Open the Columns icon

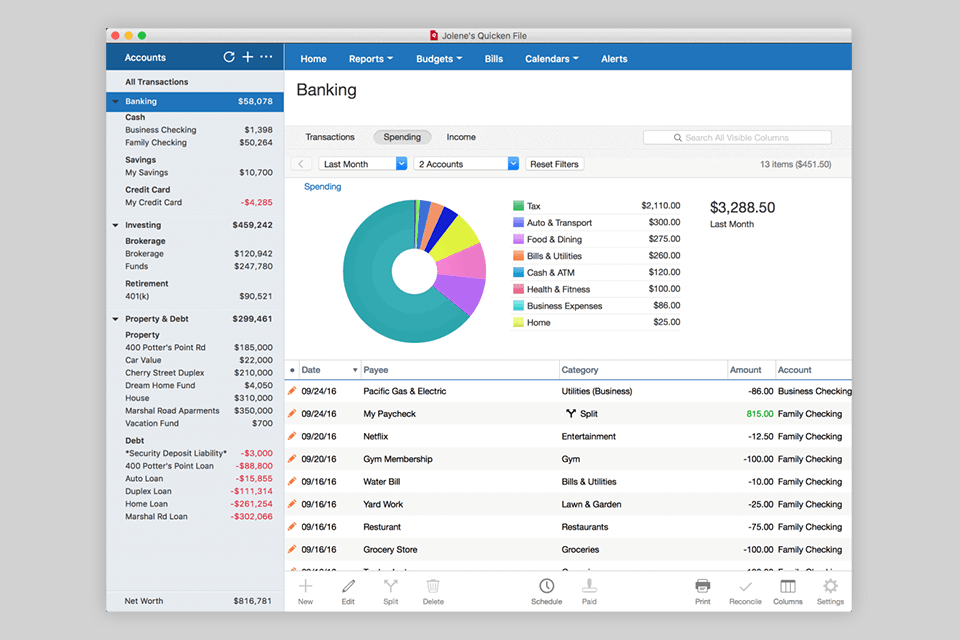(788, 586)
